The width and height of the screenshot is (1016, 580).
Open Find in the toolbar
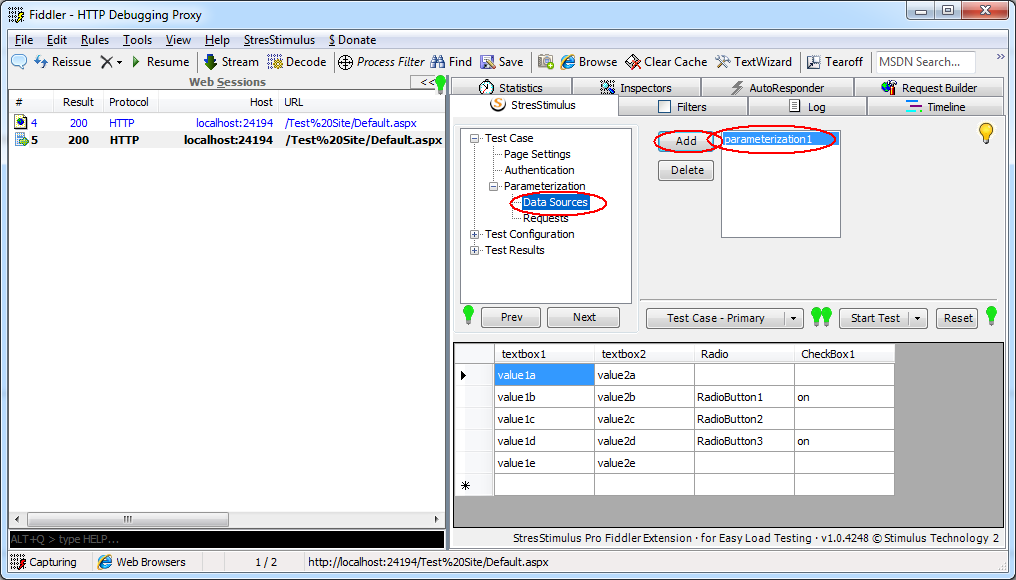(451, 62)
